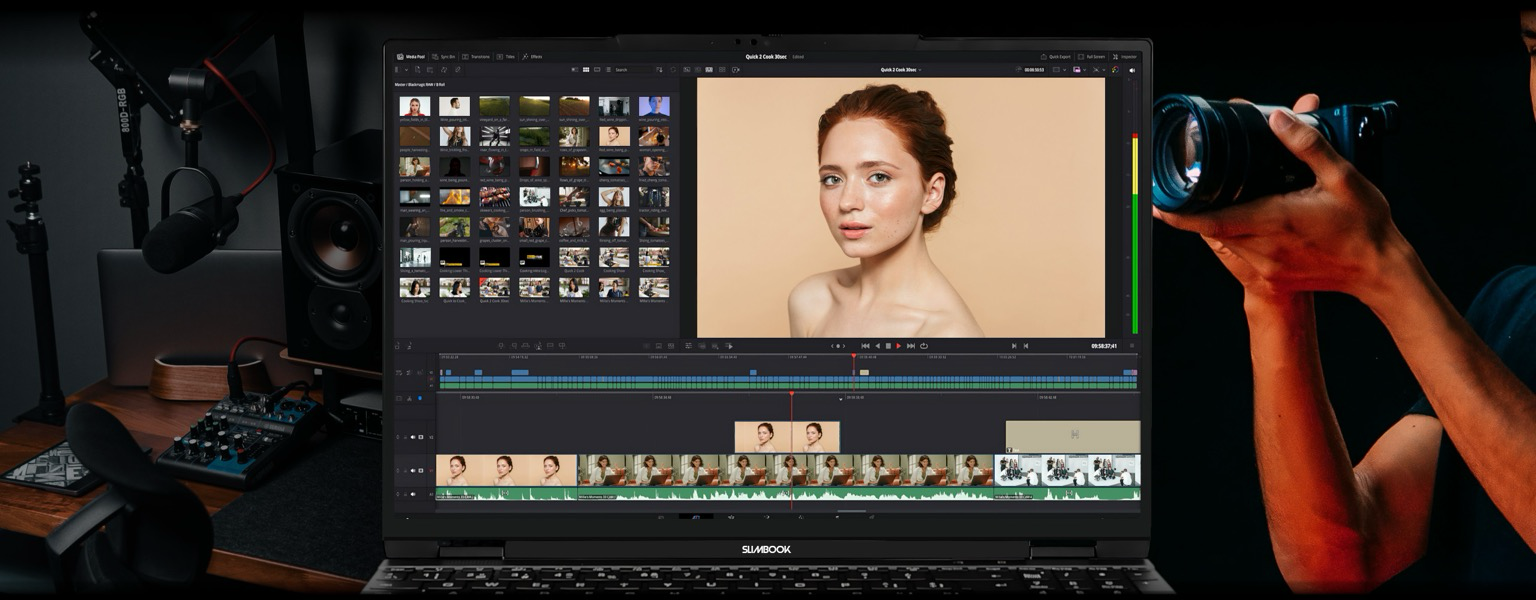Open the Effects panel icon

coord(525,57)
